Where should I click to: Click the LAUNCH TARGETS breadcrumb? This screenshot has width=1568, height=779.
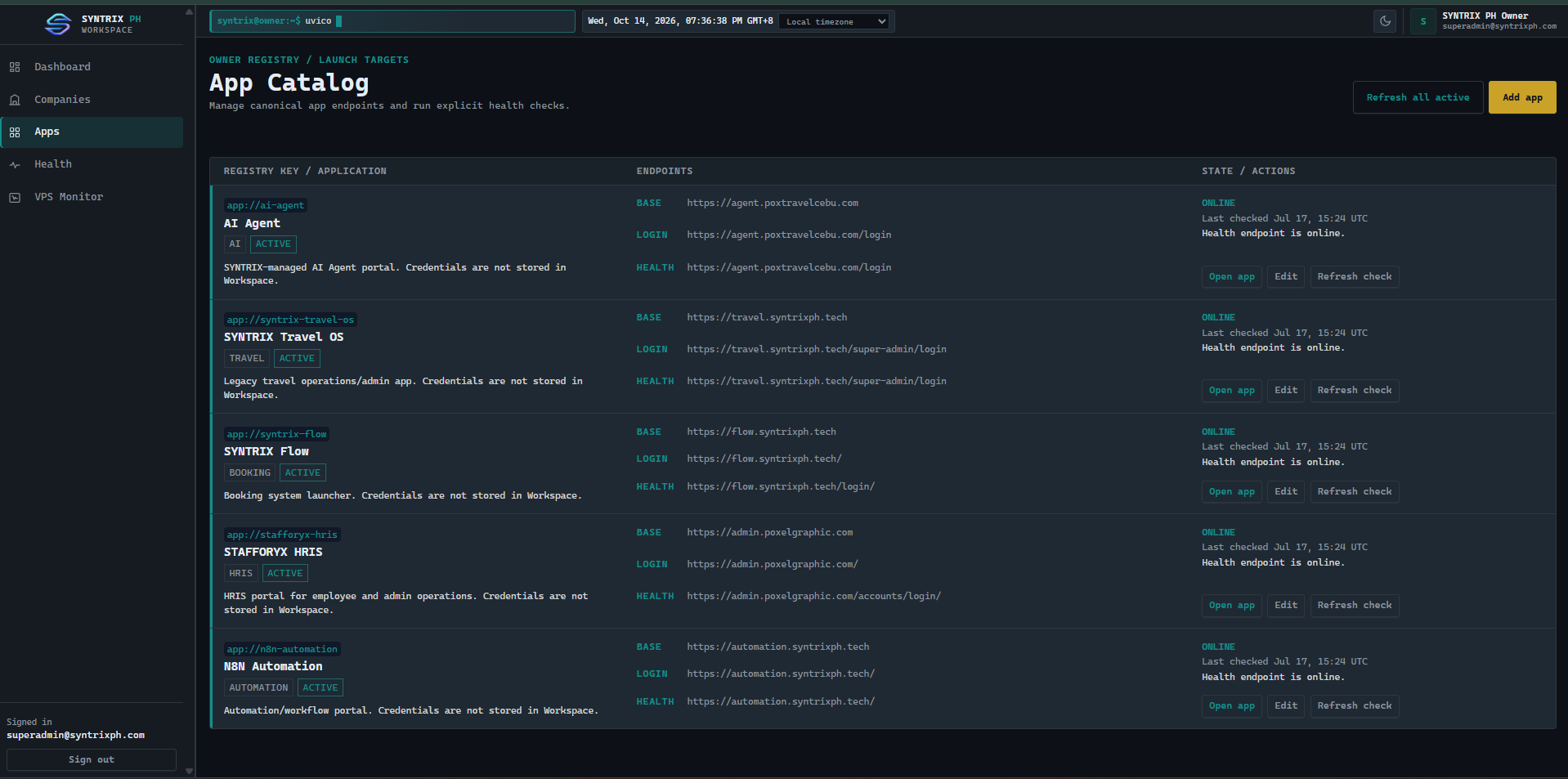(x=364, y=60)
